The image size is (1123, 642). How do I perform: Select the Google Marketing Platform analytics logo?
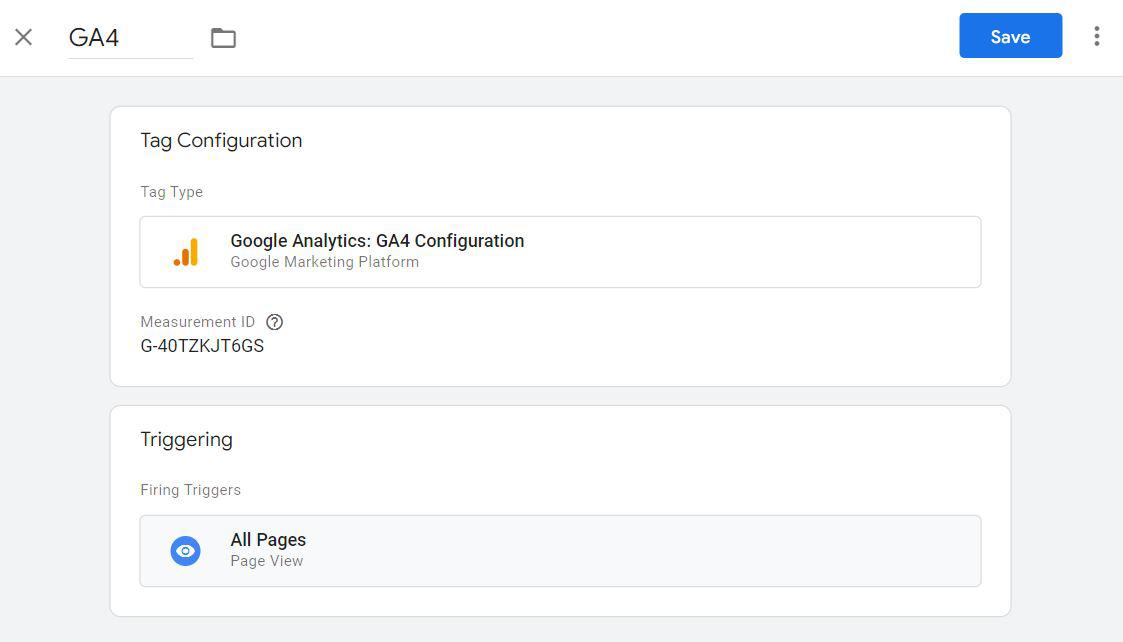point(185,251)
